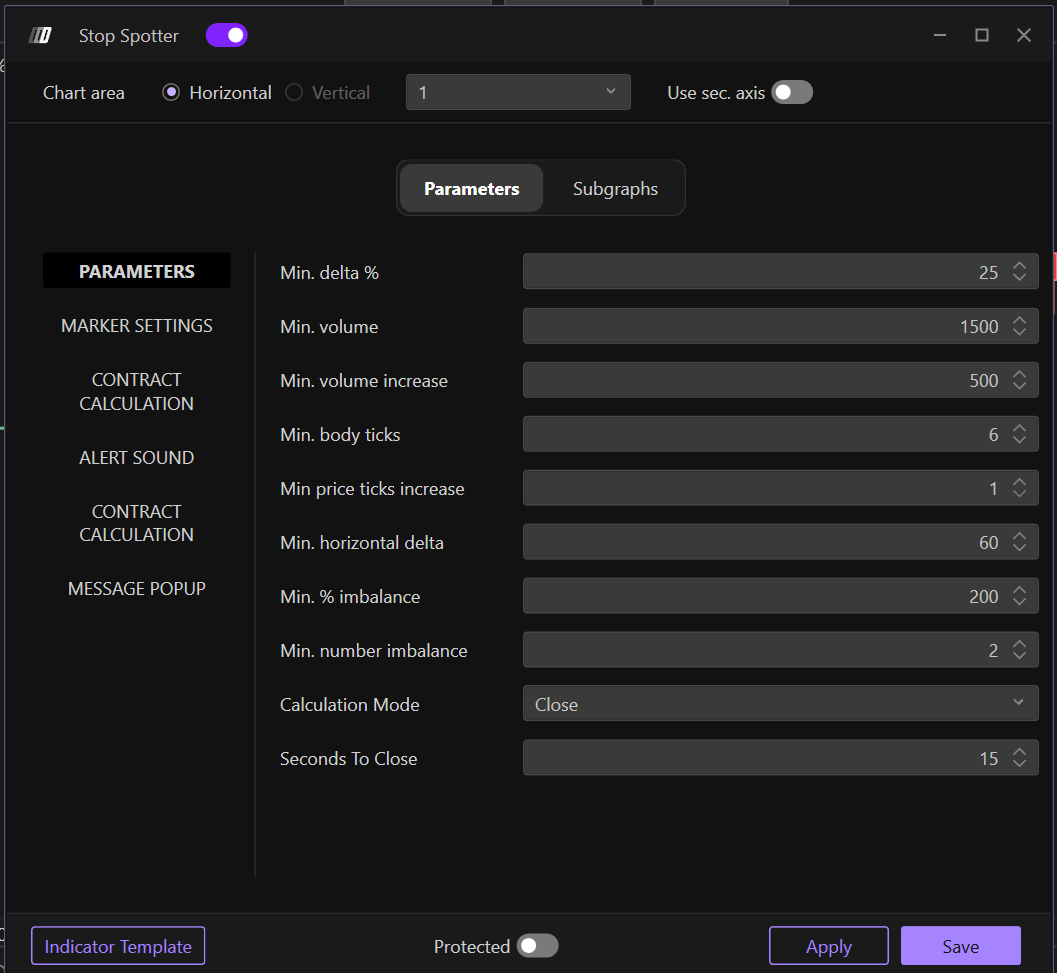Enable the Use sec. axis switch
This screenshot has width=1057, height=973.
pos(791,93)
